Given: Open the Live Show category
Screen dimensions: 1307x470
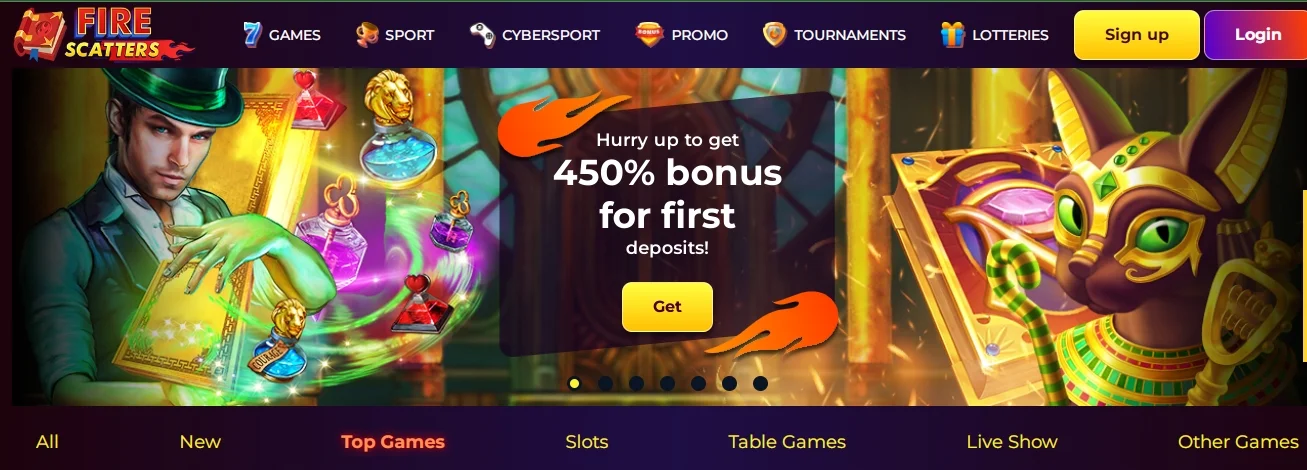Looking at the screenshot, I should 1012,441.
